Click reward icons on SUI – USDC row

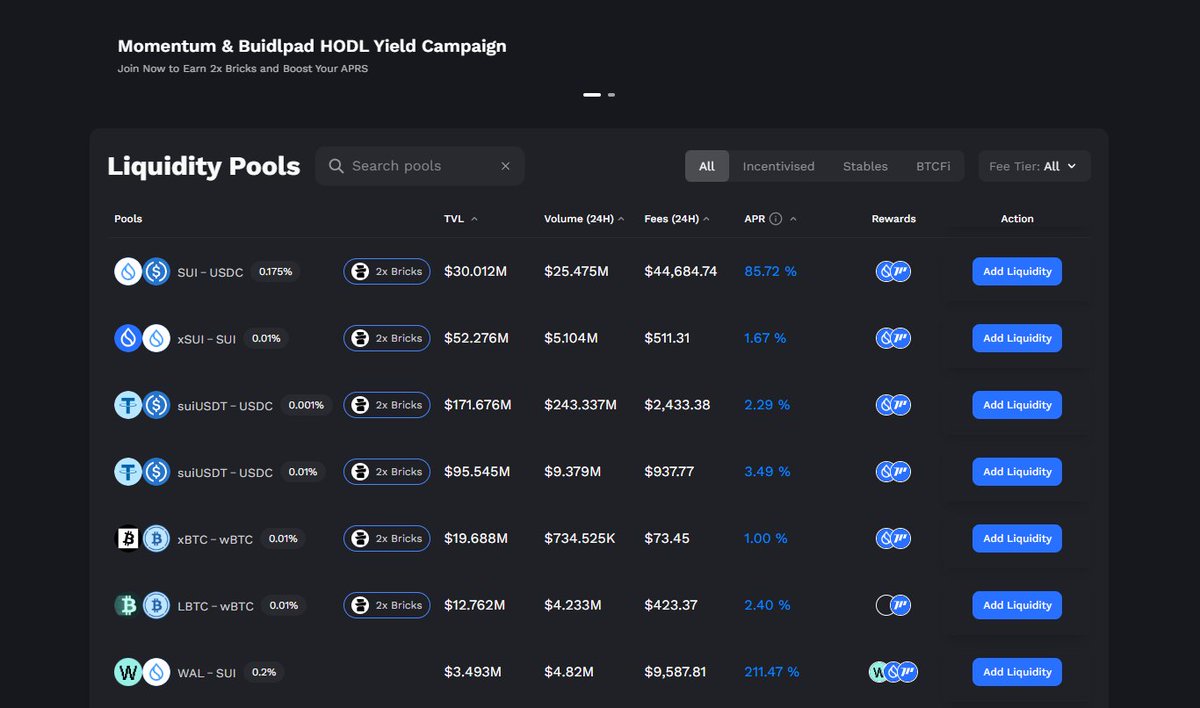[893, 271]
